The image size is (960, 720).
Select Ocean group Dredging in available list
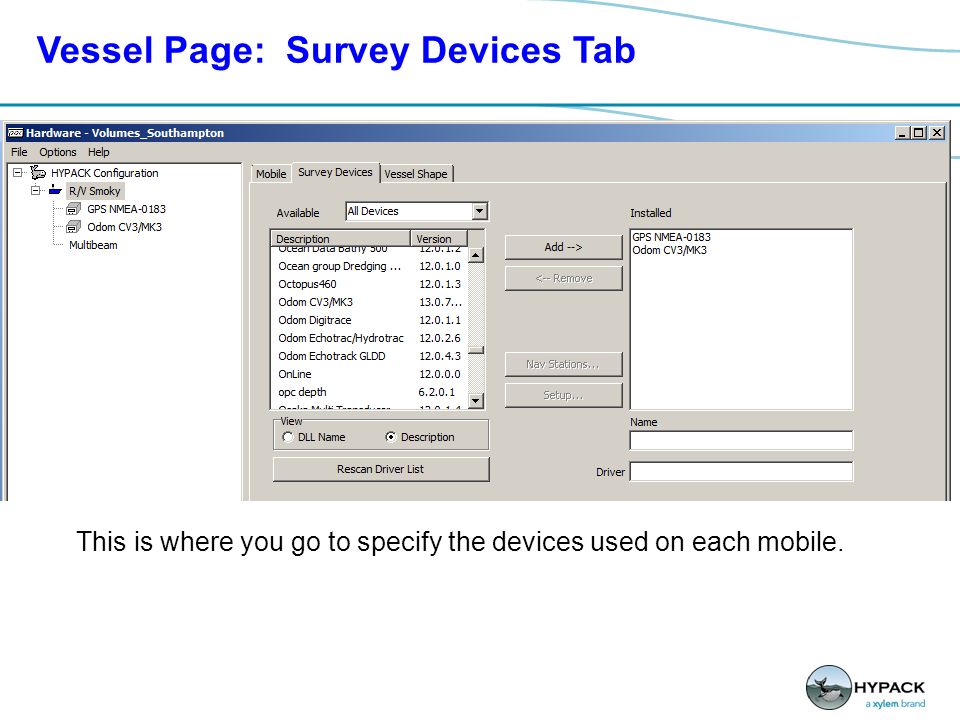coord(370,266)
